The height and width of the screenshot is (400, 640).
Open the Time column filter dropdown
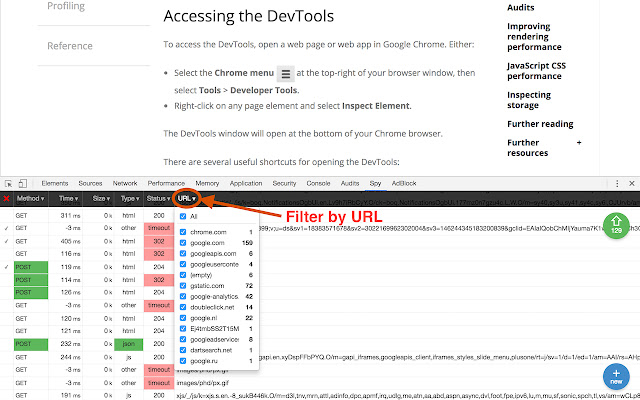[x=69, y=199]
